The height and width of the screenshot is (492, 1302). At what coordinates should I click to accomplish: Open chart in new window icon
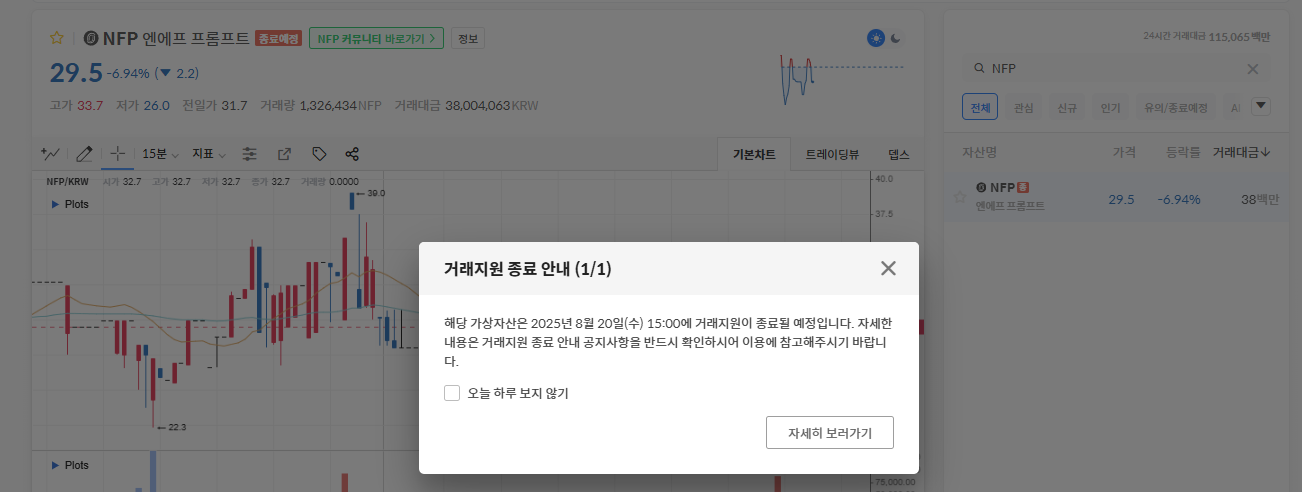tap(284, 154)
